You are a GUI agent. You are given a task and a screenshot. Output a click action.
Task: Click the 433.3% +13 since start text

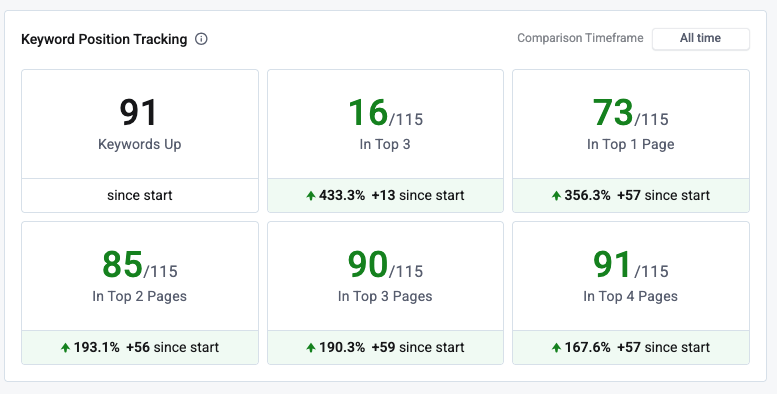tap(391, 195)
